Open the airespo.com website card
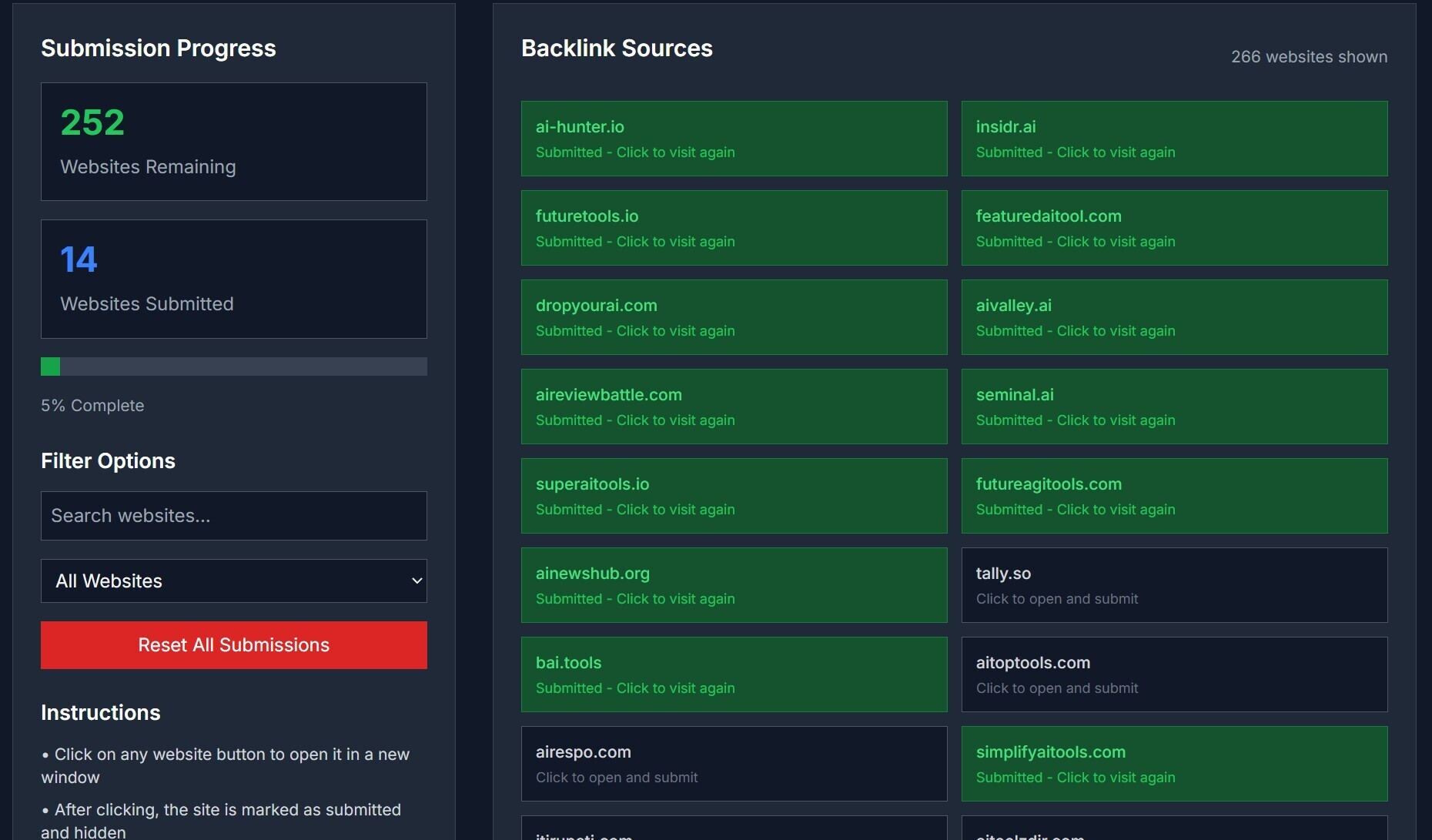This screenshot has width=1432, height=840. coord(734,764)
